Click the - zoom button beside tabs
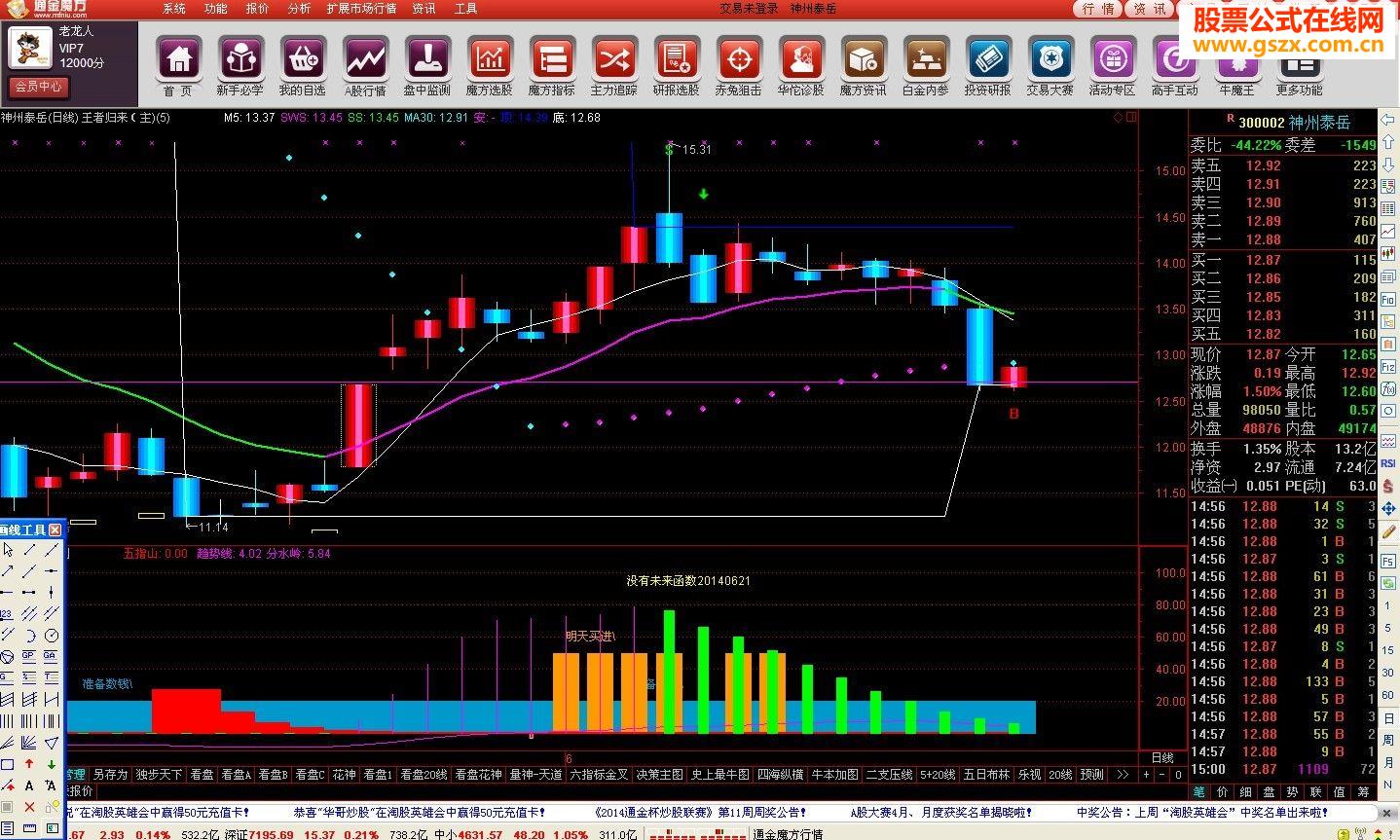This screenshot has width=1400, height=840. [1161, 775]
